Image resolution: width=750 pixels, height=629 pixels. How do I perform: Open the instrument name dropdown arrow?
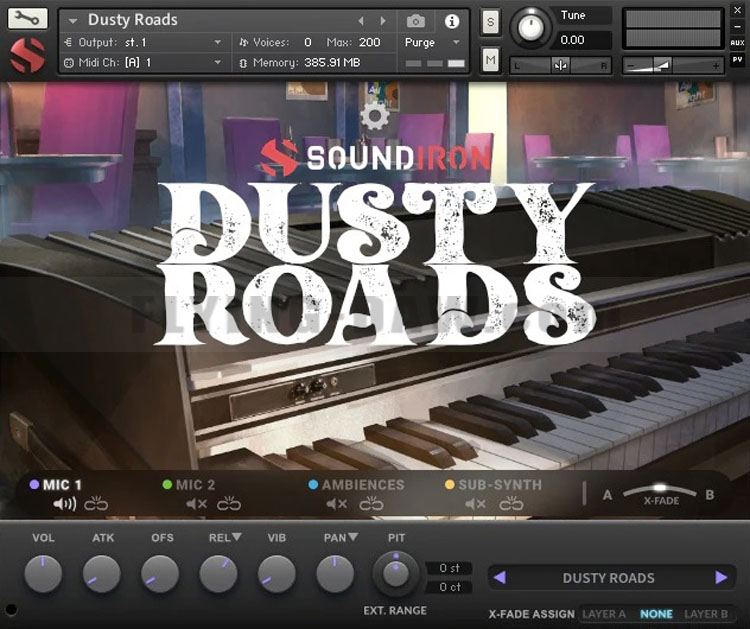73,21
